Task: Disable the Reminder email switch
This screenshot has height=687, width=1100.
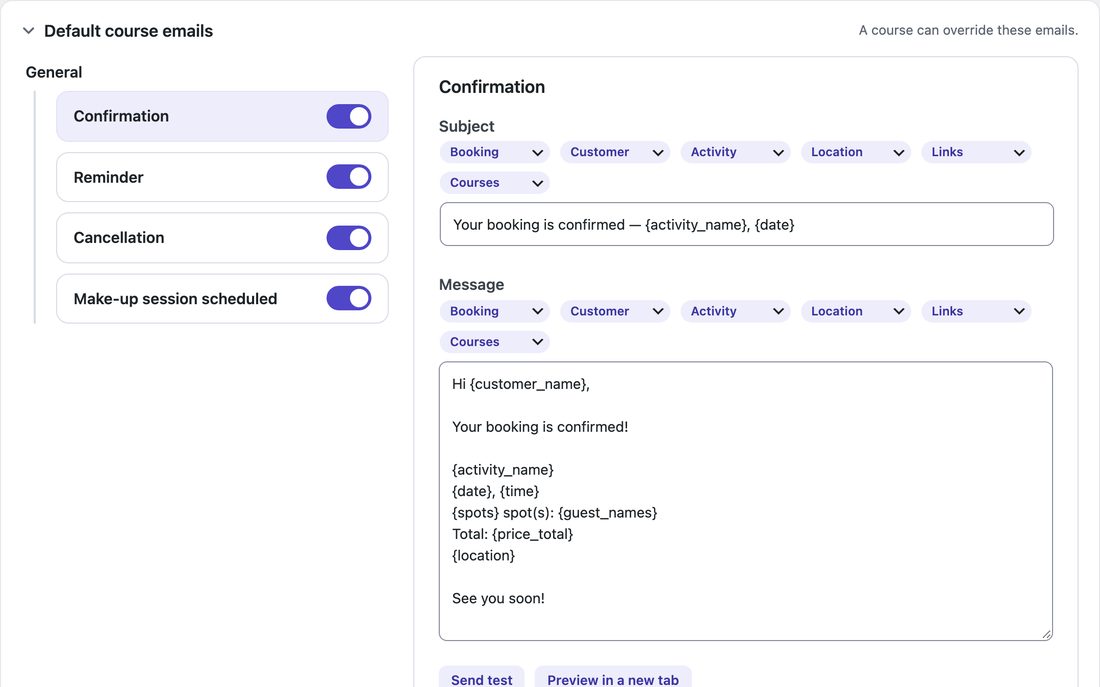Action: pos(349,177)
